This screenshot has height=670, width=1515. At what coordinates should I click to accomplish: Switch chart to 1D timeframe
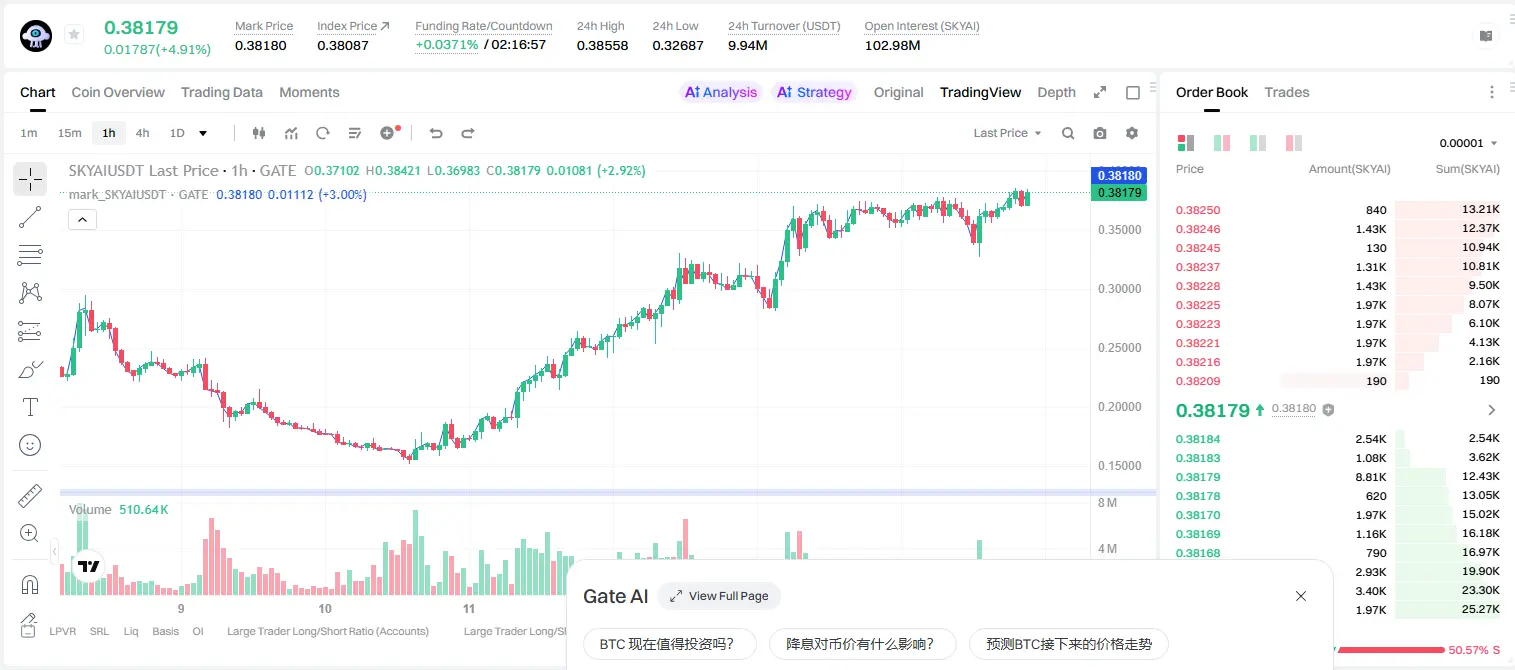click(x=177, y=133)
